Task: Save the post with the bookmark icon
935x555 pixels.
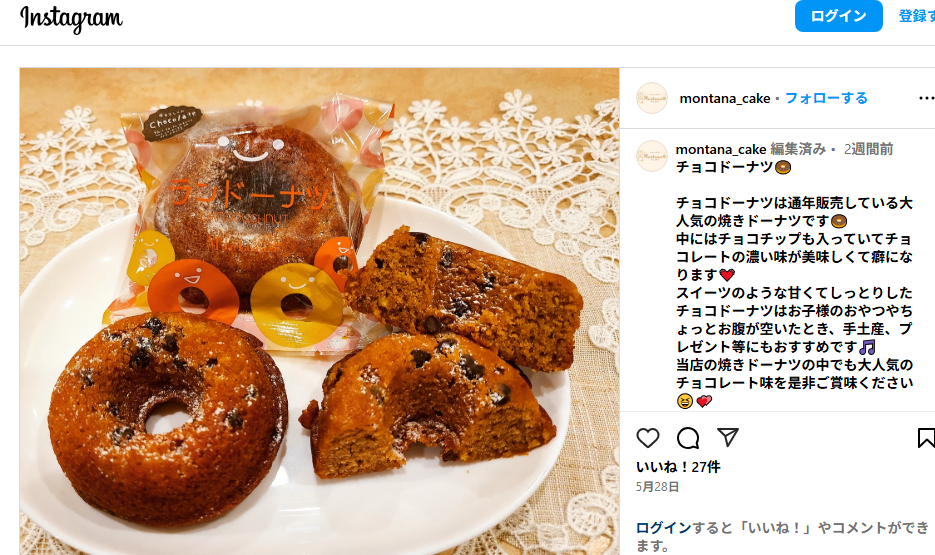Action: (926, 438)
